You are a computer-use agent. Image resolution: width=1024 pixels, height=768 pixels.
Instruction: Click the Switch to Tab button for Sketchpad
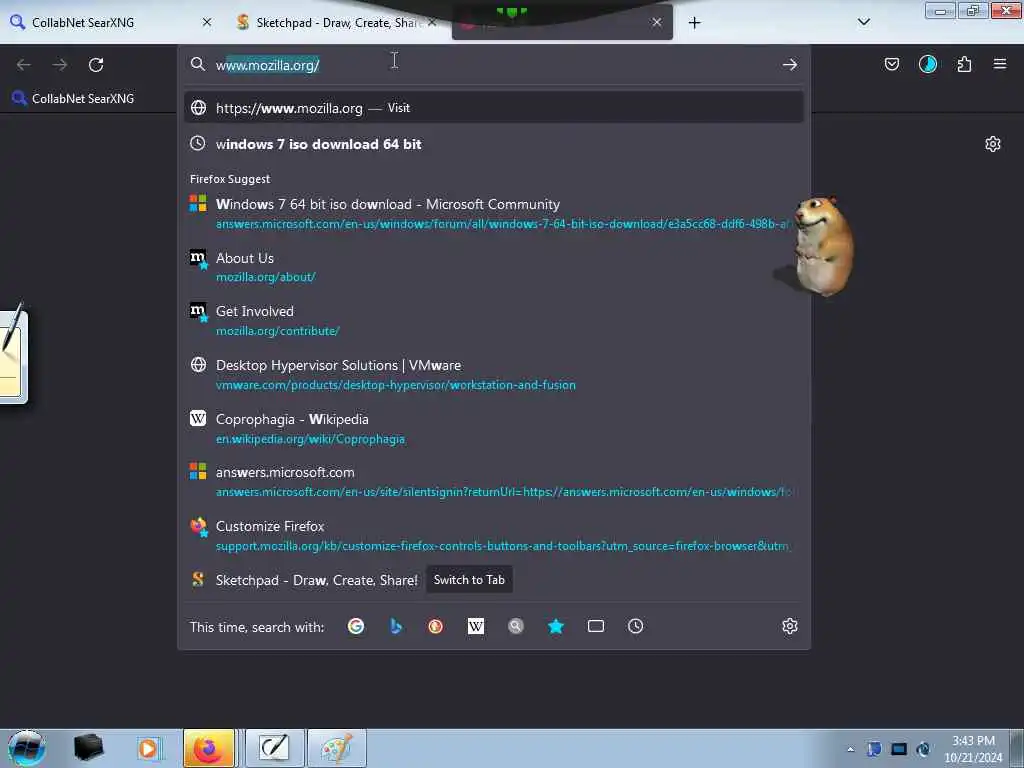point(469,580)
